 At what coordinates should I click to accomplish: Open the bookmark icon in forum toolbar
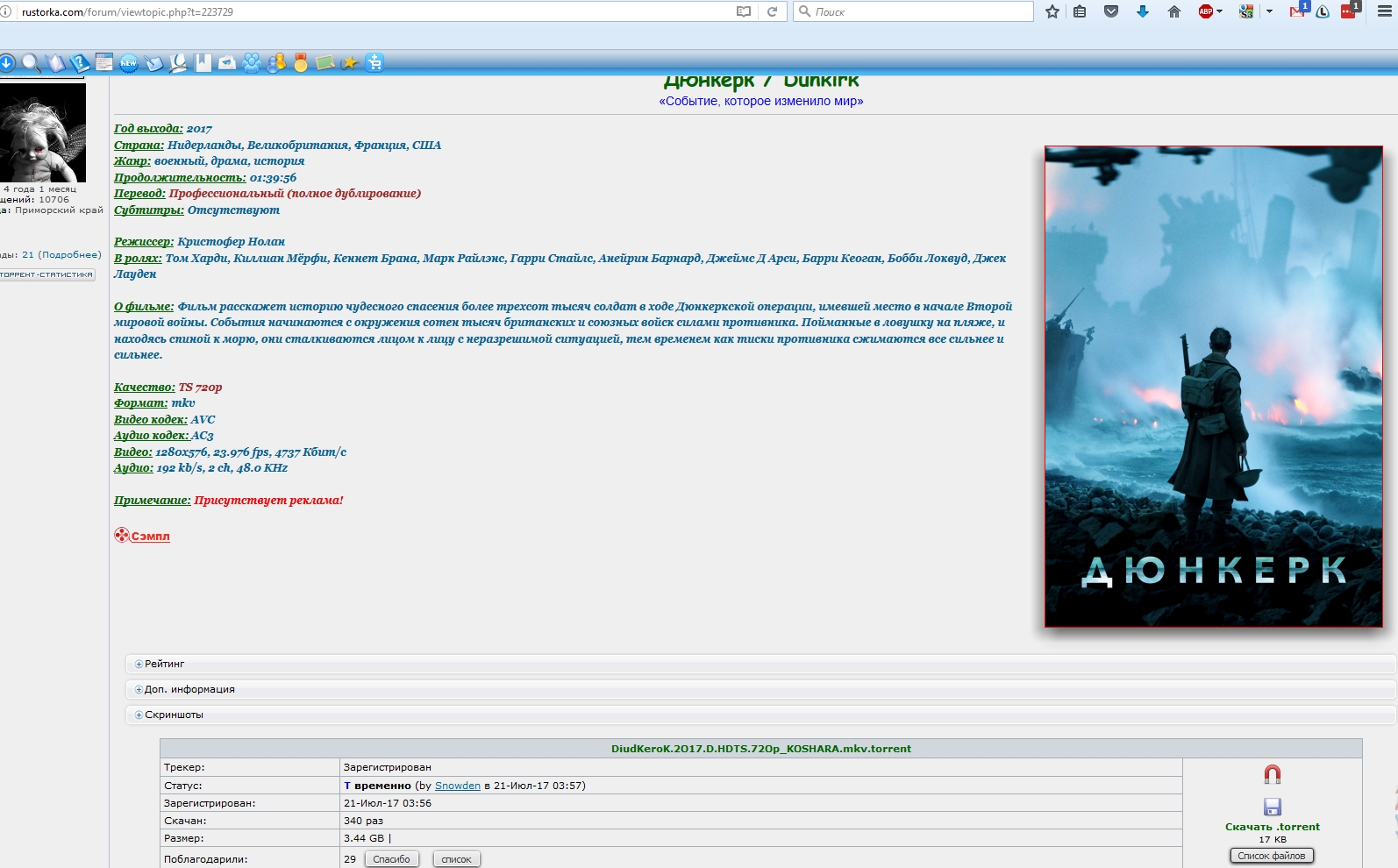tap(203, 62)
